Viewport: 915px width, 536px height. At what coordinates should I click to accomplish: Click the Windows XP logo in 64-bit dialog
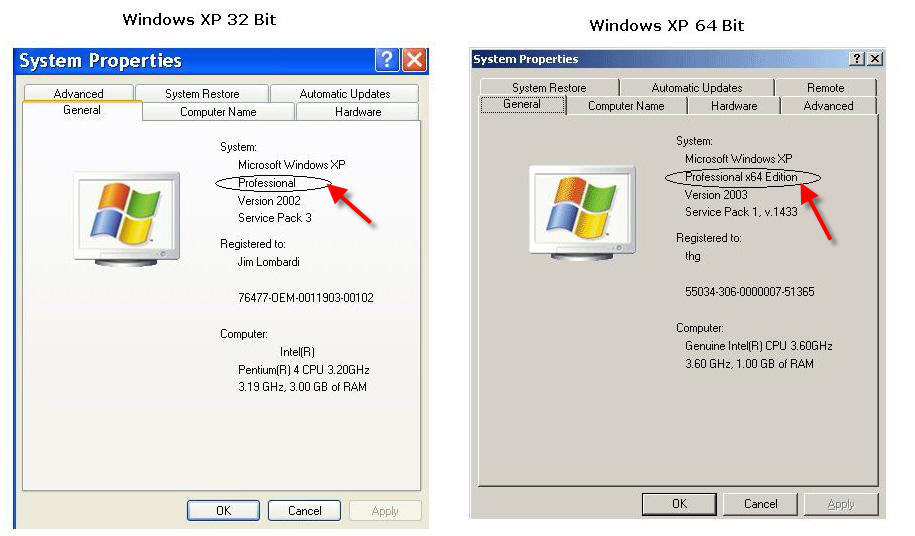(582, 213)
